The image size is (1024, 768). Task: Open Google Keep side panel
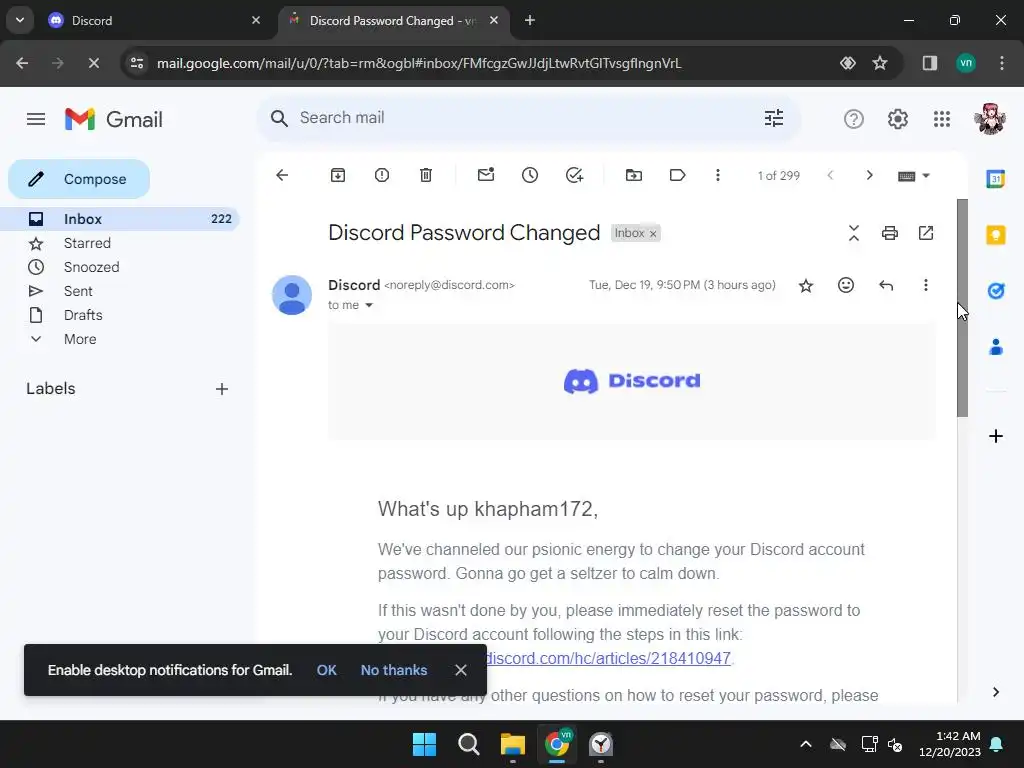tap(995, 235)
